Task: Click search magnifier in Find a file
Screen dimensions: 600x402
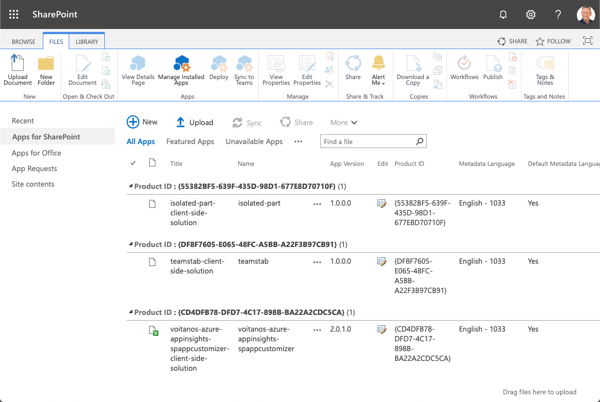Action: 420,142
